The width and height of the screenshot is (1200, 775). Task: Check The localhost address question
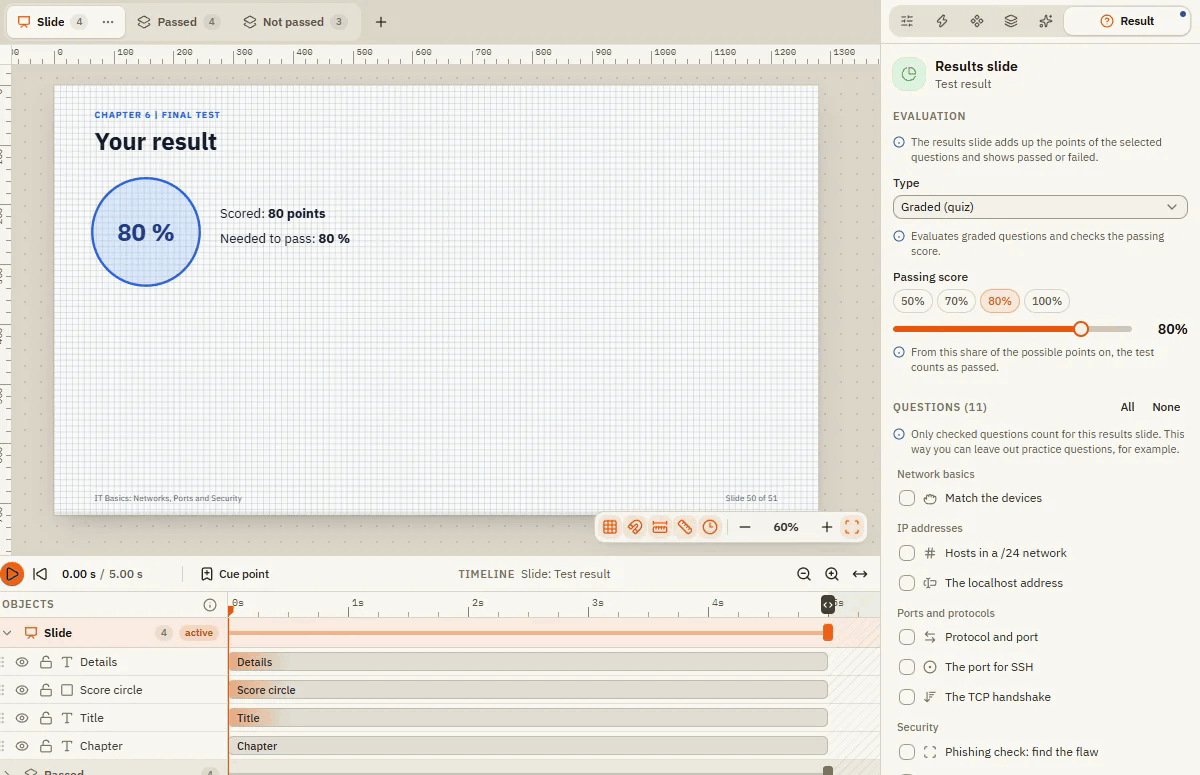(x=907, y=583)
